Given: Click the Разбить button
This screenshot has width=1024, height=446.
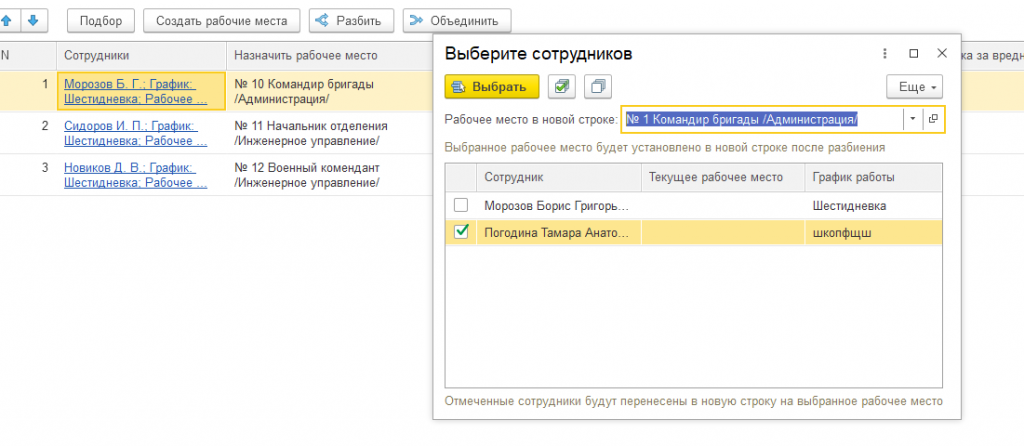Looking at the screenshot, I should pyautogui.click(x=351, y=21).
